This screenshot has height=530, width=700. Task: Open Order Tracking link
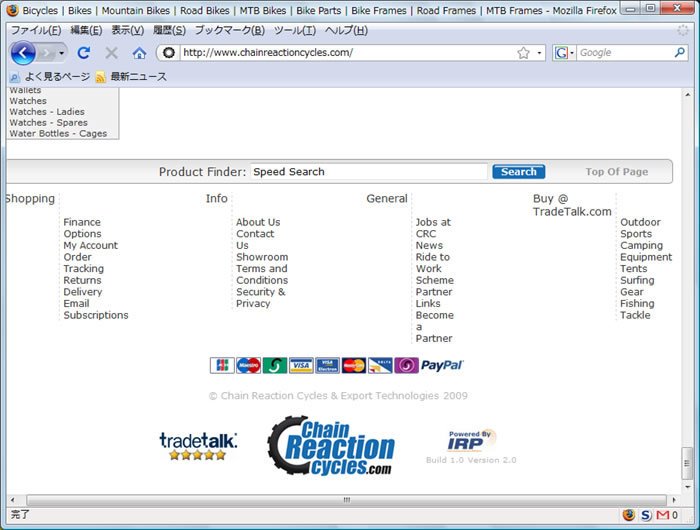[x=83, y=263]
